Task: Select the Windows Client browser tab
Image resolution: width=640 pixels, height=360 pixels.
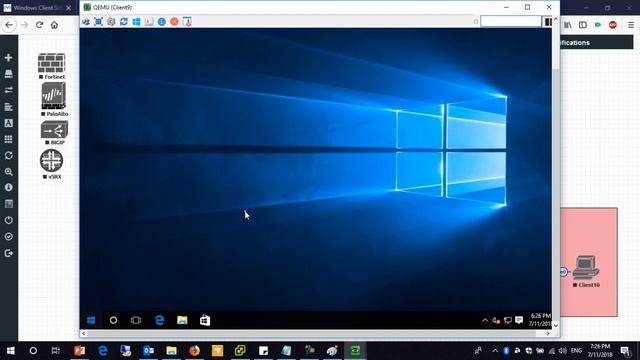Action: tap(37, 8)
